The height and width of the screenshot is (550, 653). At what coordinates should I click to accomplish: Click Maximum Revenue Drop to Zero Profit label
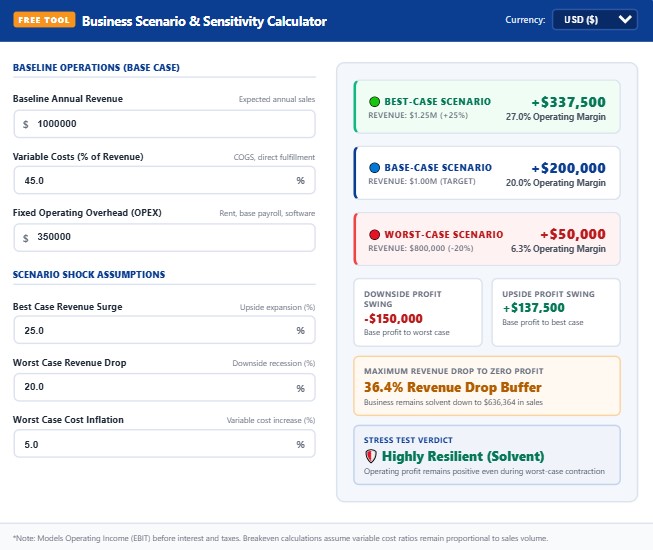tap(454, 371)
